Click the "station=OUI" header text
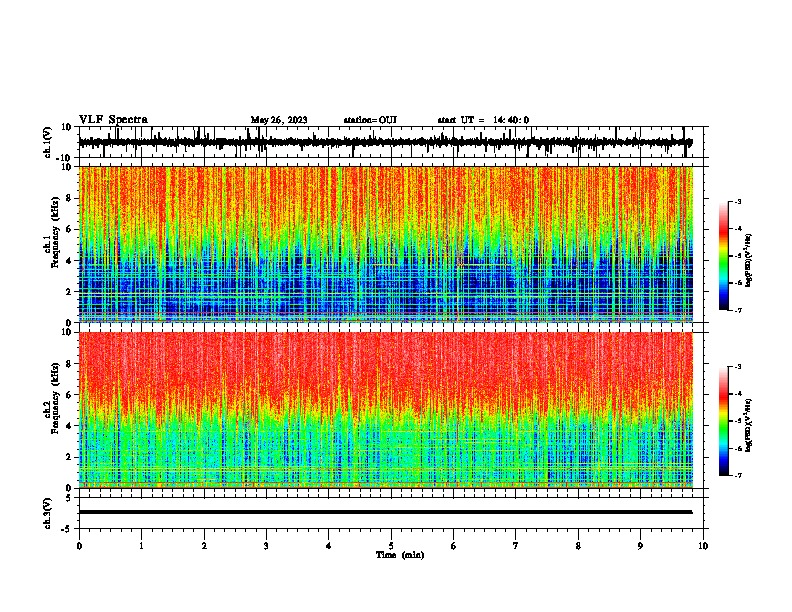The image size is (792, 612). coord(370,120)
